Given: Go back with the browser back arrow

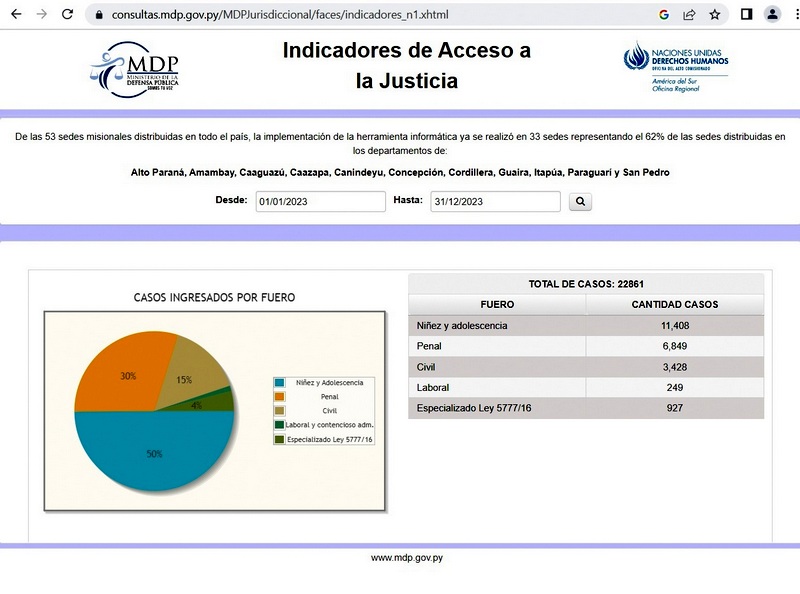Looking at the screenshot, I should [x=16, y=14].
